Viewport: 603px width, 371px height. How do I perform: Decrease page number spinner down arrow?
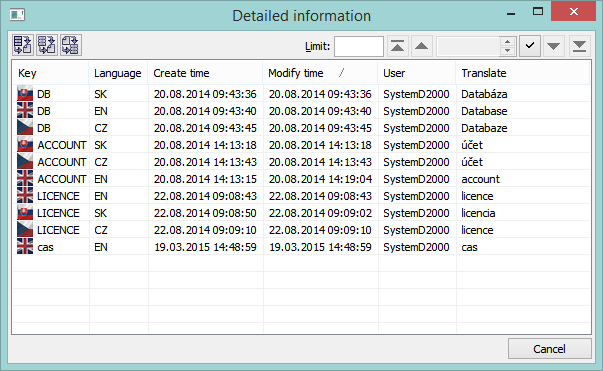(x=508, y=51)
